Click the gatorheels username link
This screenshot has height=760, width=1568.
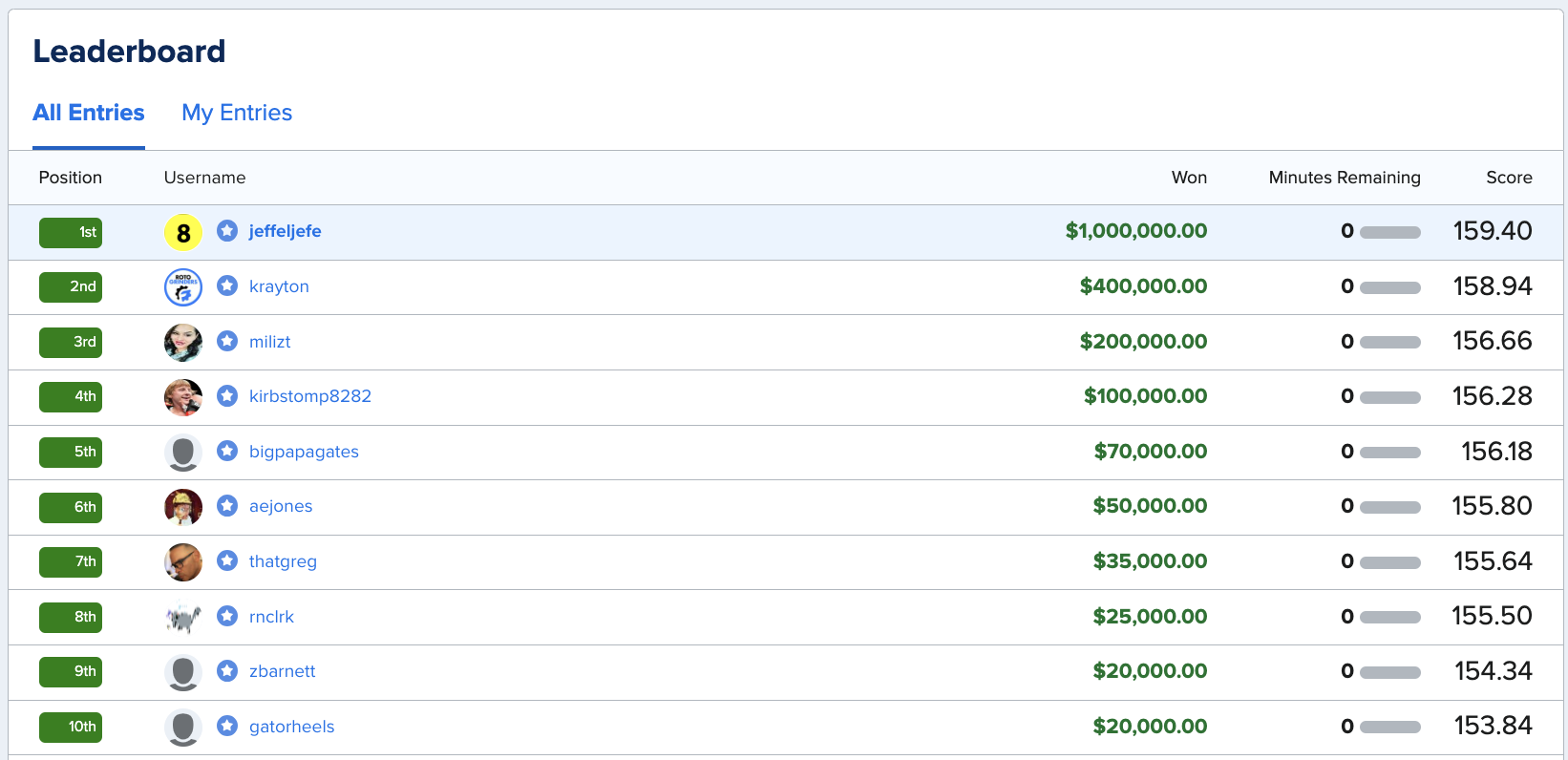(292, 727)
